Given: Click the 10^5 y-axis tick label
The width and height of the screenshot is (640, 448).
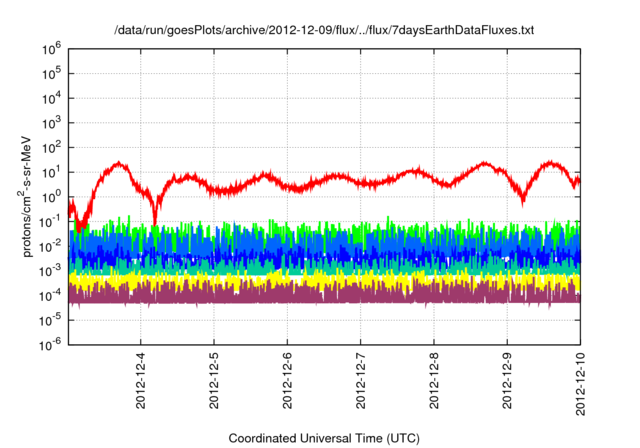Looking at the screenshot, I should [x=51, y=73].
